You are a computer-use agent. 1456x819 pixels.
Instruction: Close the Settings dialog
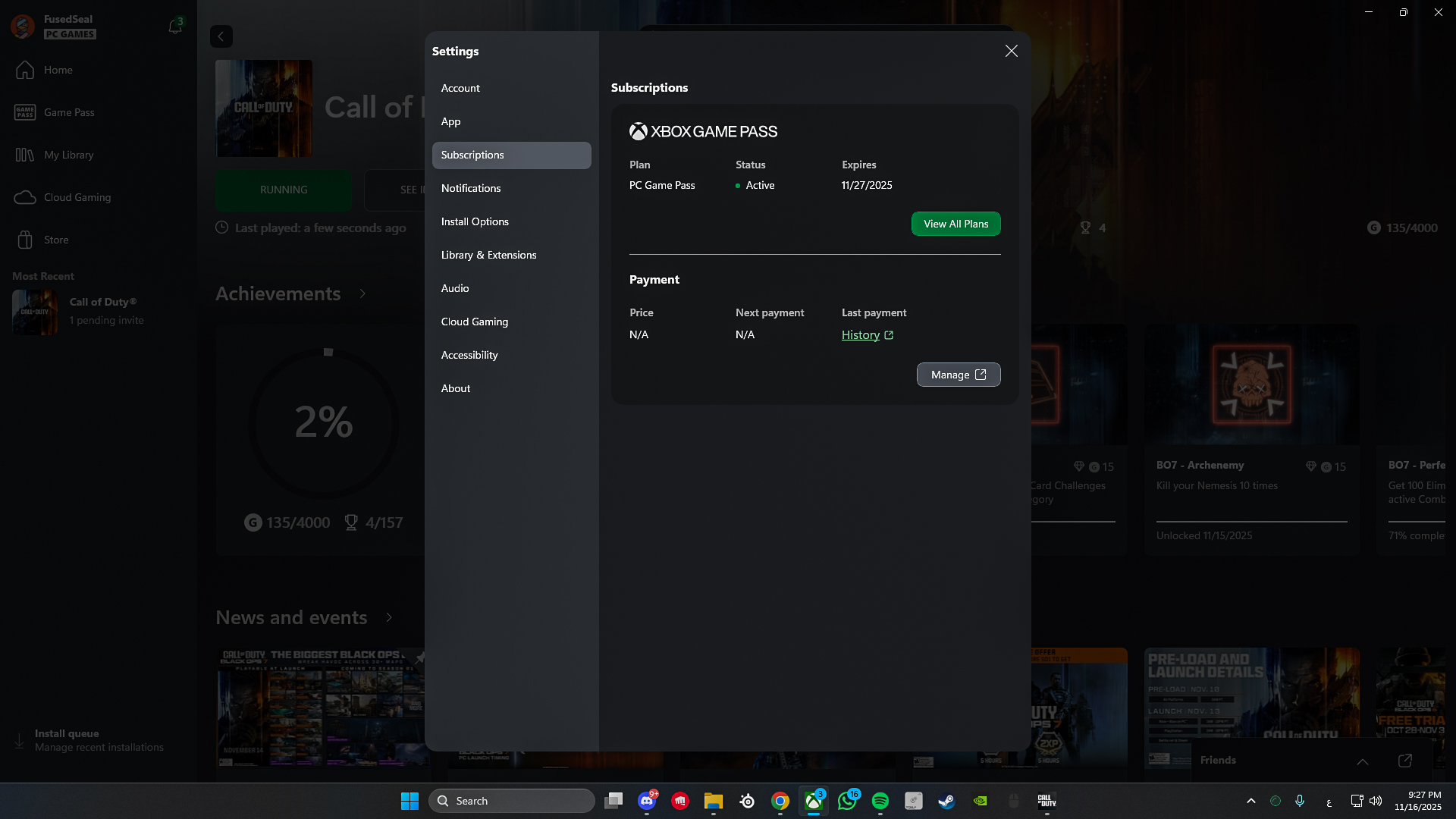pos(1011,51)
